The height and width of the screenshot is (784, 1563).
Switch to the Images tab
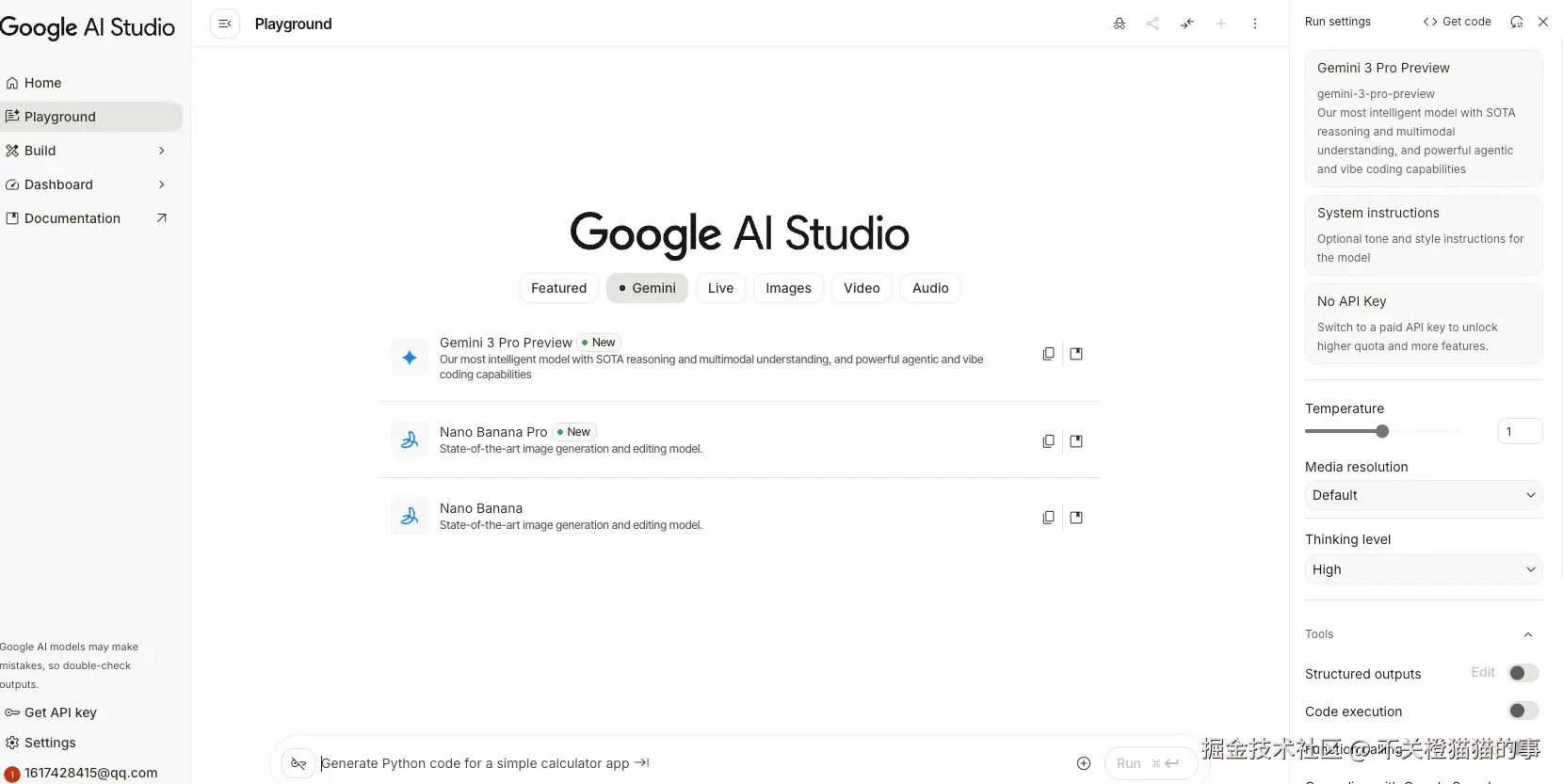(788, 288)
